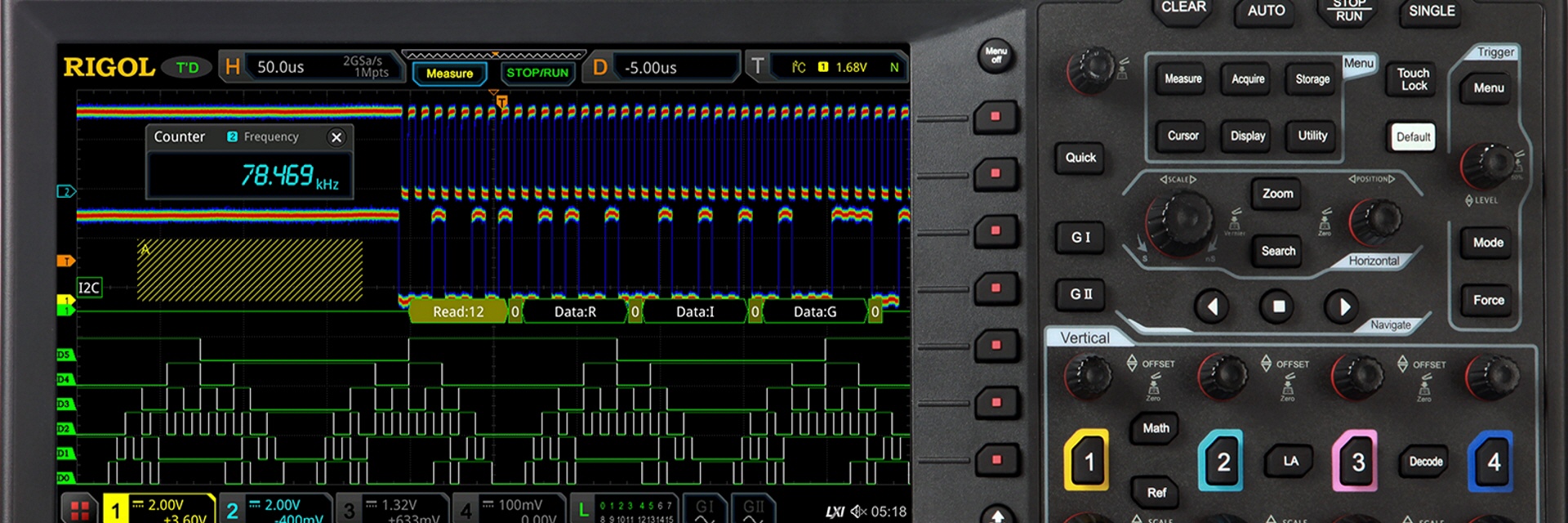Open the horizontal timebase 50.0us box
The width and height of the screenshot is (1568, 523).
click(311, 67)
